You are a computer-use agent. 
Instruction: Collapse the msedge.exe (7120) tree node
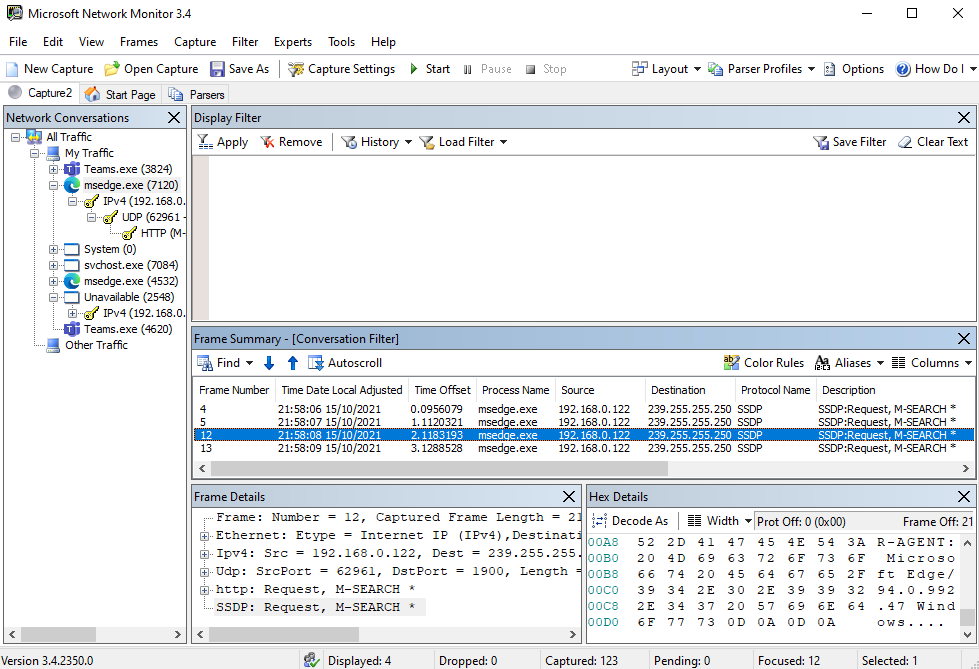point(54,185)
